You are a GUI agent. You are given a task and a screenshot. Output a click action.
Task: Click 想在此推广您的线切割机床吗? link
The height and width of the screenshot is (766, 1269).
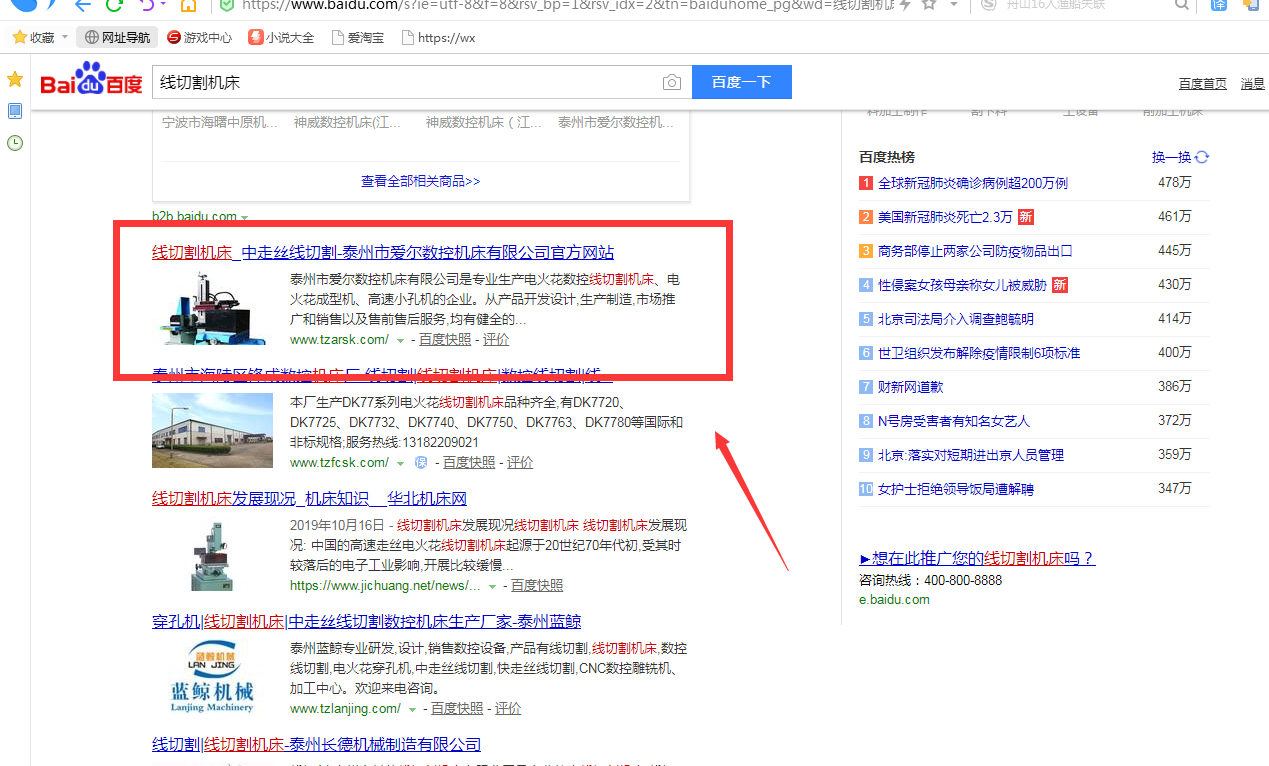coord(977,558)
